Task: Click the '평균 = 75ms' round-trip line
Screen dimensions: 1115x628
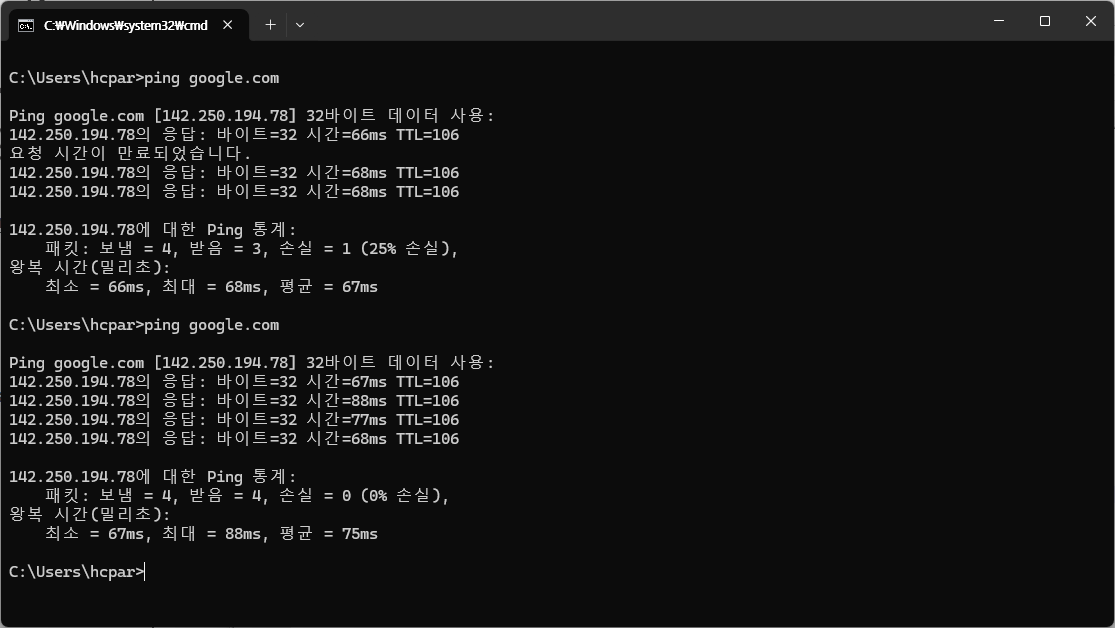Action: tap(211, 534)
